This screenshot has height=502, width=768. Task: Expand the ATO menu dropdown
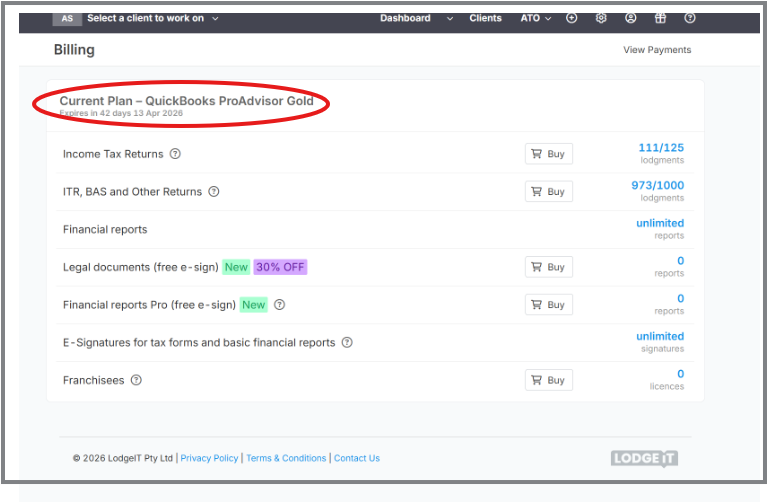coord(536,18)
